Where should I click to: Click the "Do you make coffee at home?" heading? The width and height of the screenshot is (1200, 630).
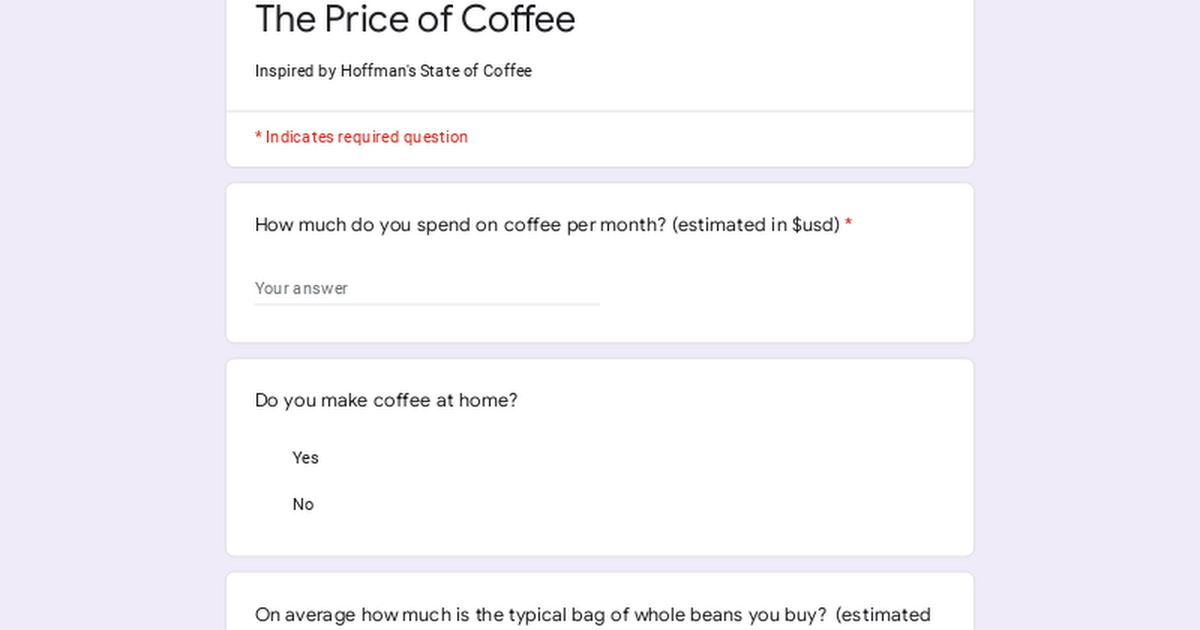(386, 401)
